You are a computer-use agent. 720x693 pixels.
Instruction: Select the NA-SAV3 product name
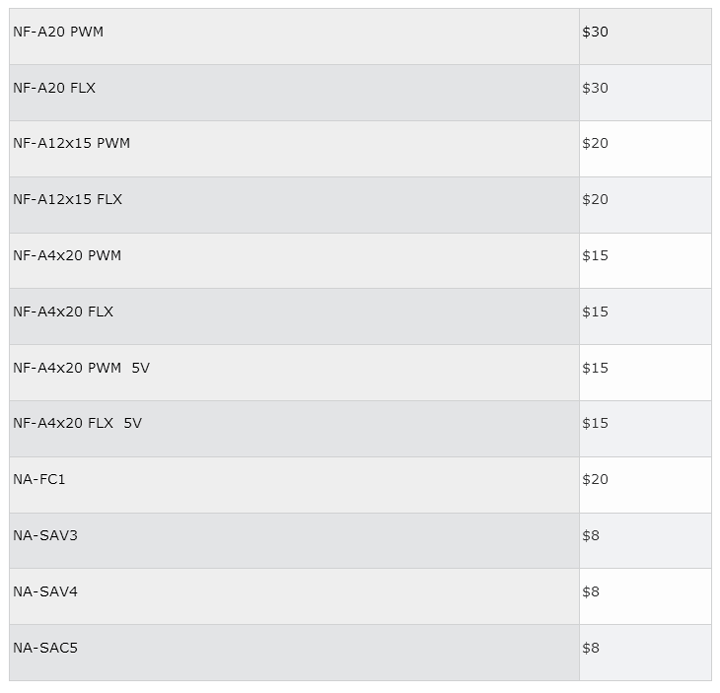[x=45, y=535]
